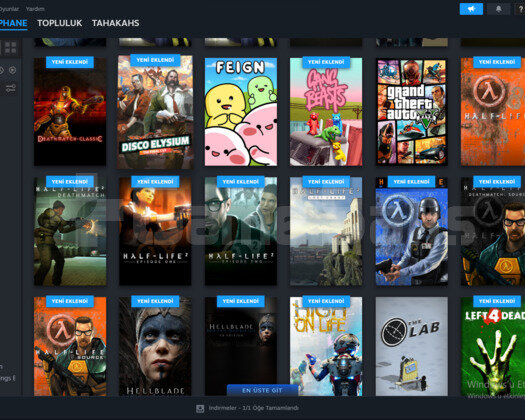The image size is (525, 420).
Task: Click the ready-to-play filter icon
Action: click(12, 70)
